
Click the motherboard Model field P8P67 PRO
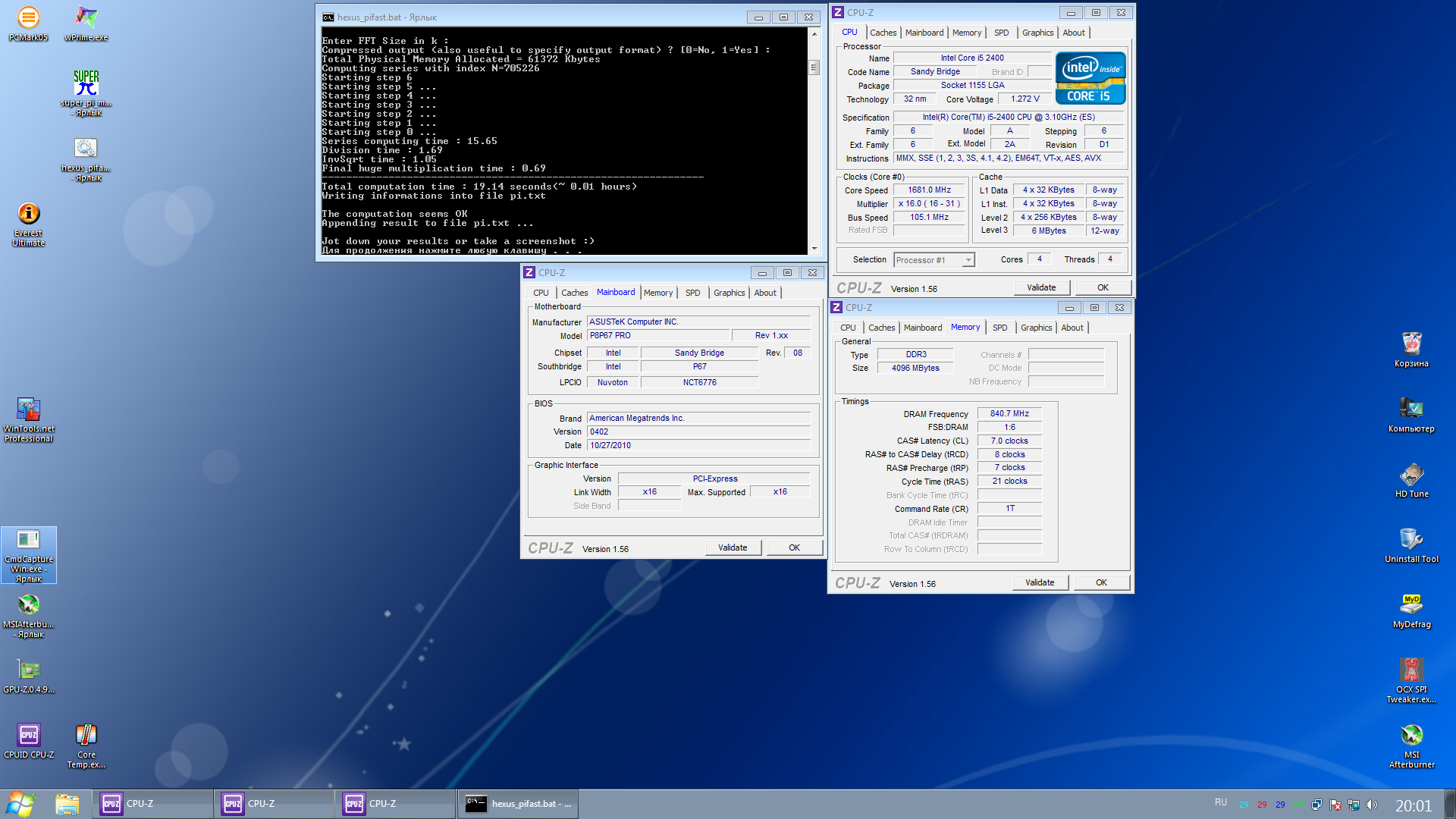pyautogui.click(x=658, y=336)
